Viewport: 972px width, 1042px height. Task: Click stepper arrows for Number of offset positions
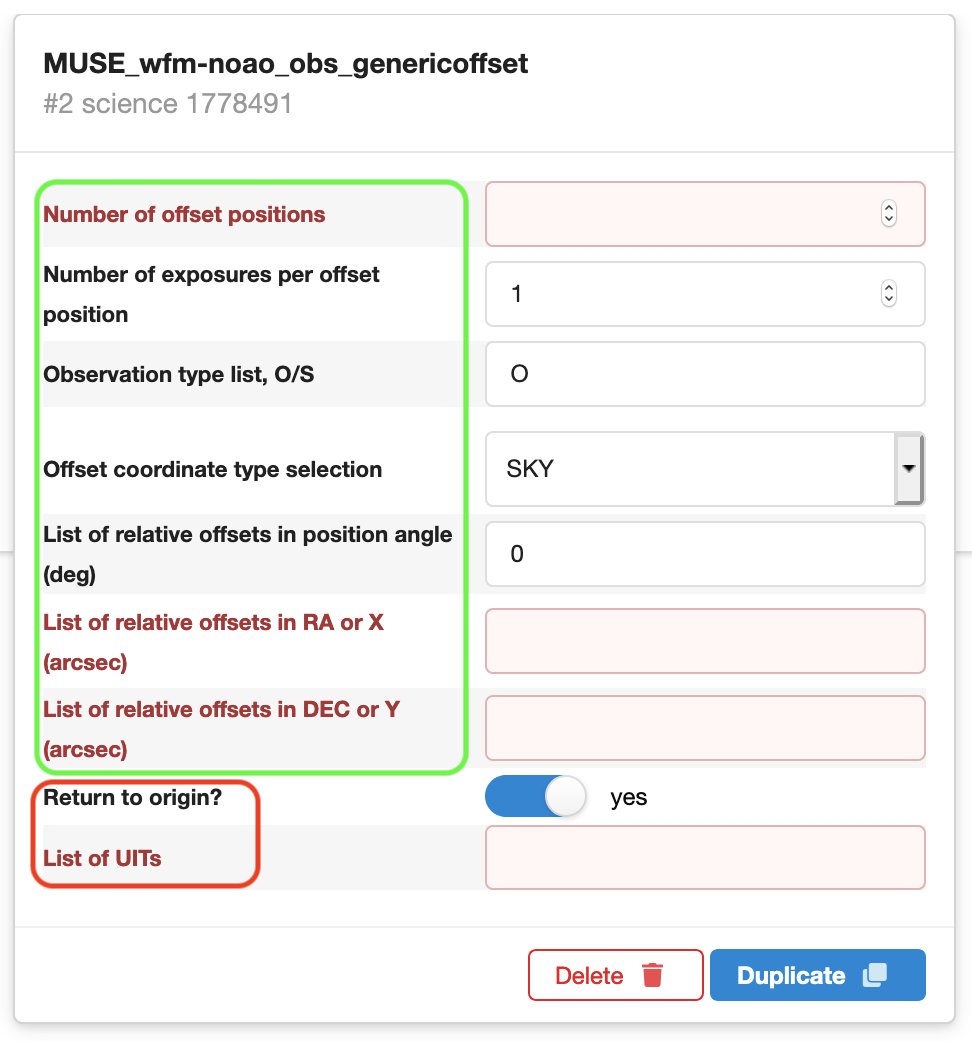click(x=888, y=214)
